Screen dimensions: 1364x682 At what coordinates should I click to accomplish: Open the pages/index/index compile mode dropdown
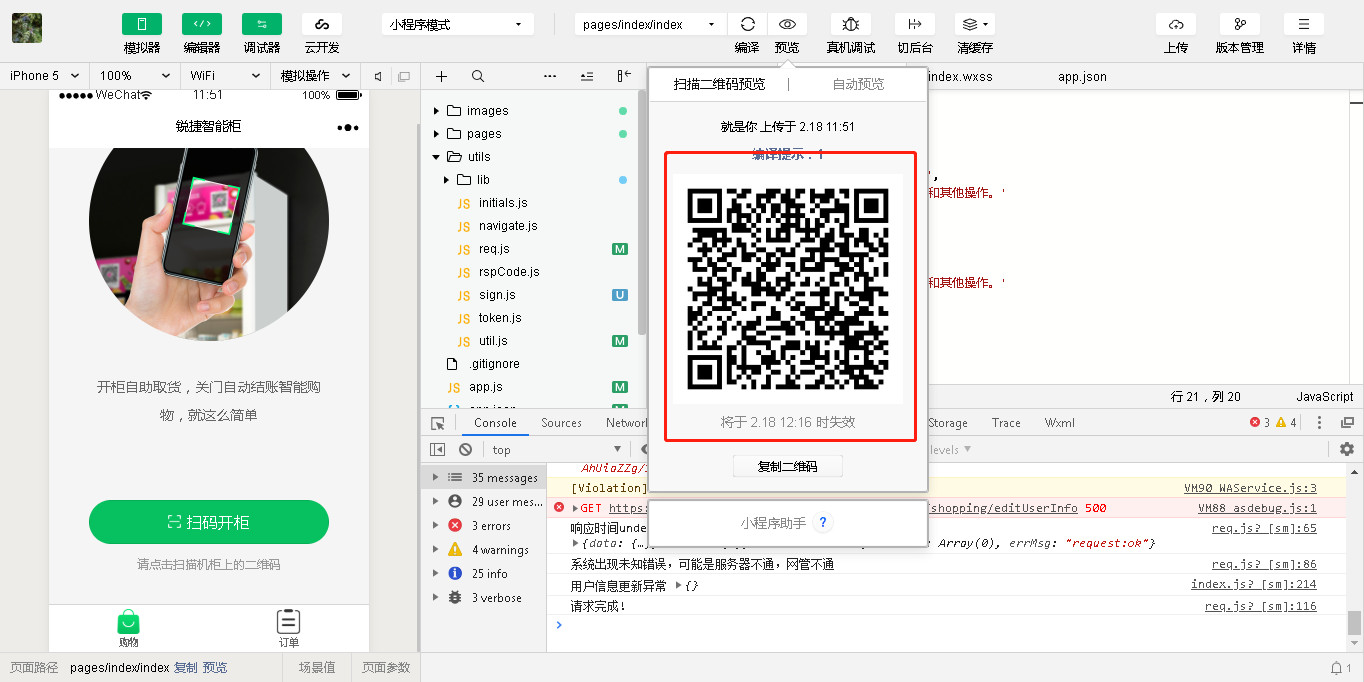(650, 24)
